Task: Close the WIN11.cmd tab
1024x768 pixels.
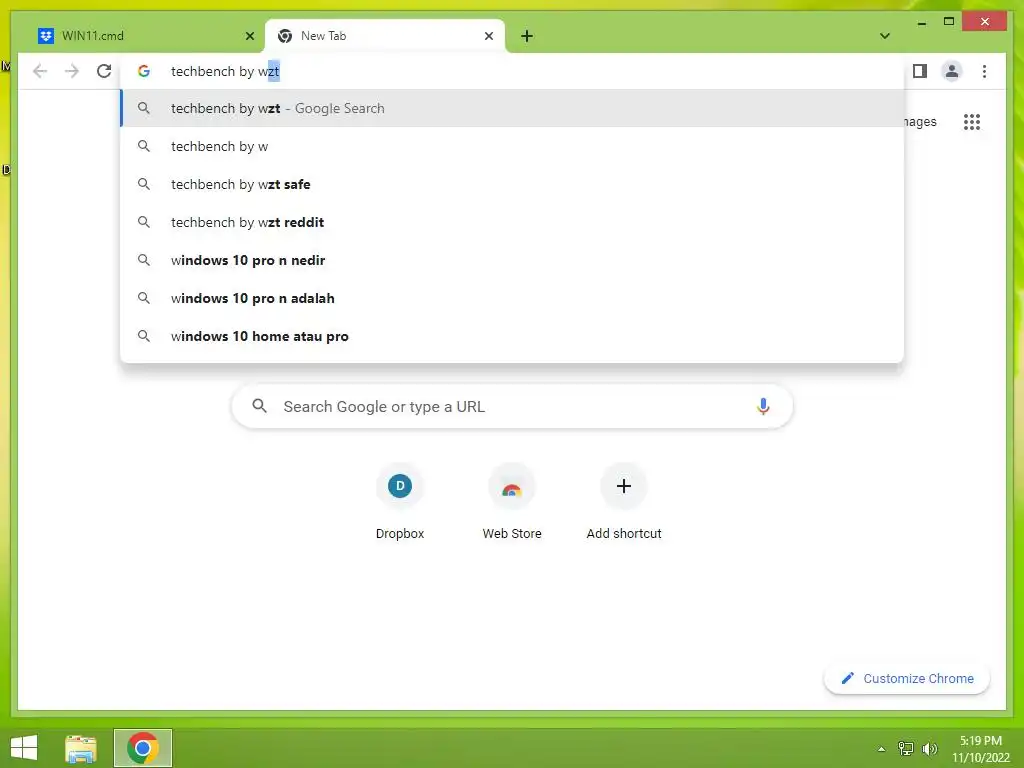Action: point(249,36)
